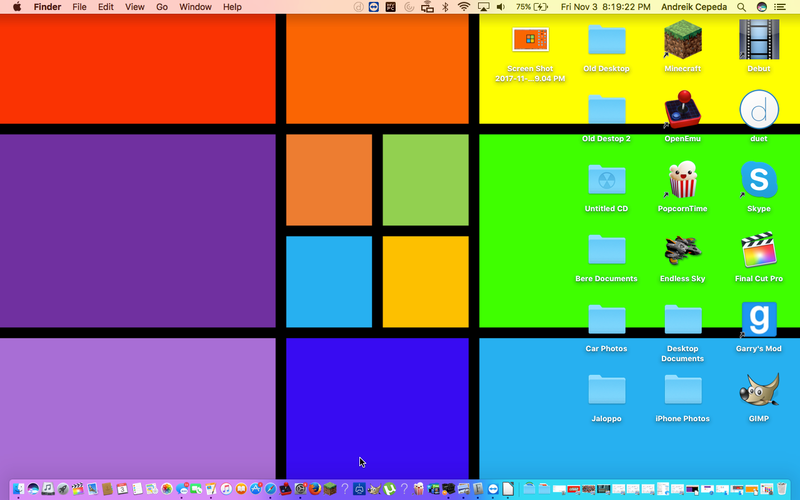This screenshot has width=800, height=500.
Task: Open the Help menu
Action: (x=232, y=7)
